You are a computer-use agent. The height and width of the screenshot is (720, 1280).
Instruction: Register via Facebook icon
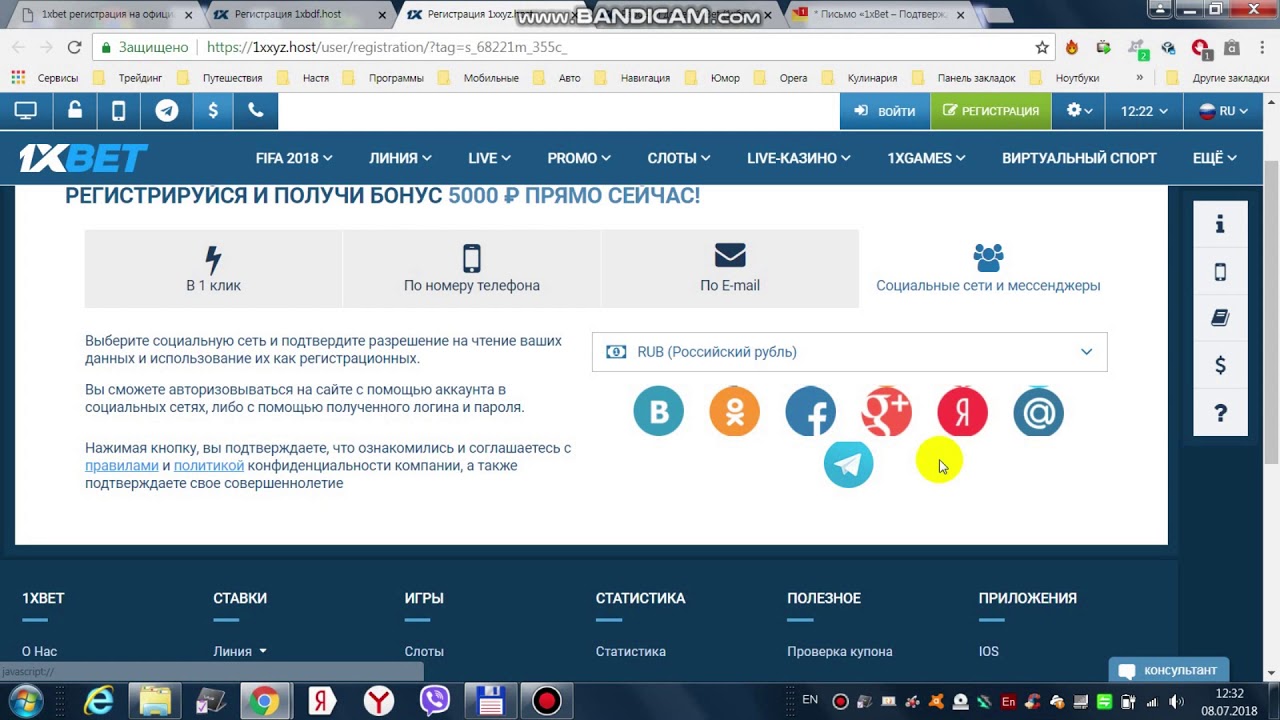point(811,411)
